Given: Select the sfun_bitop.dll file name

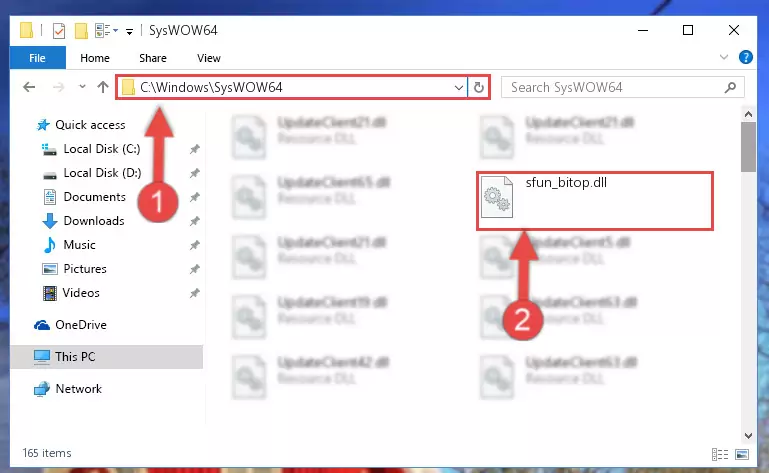Looking at the screenshot, I should 566,183.
